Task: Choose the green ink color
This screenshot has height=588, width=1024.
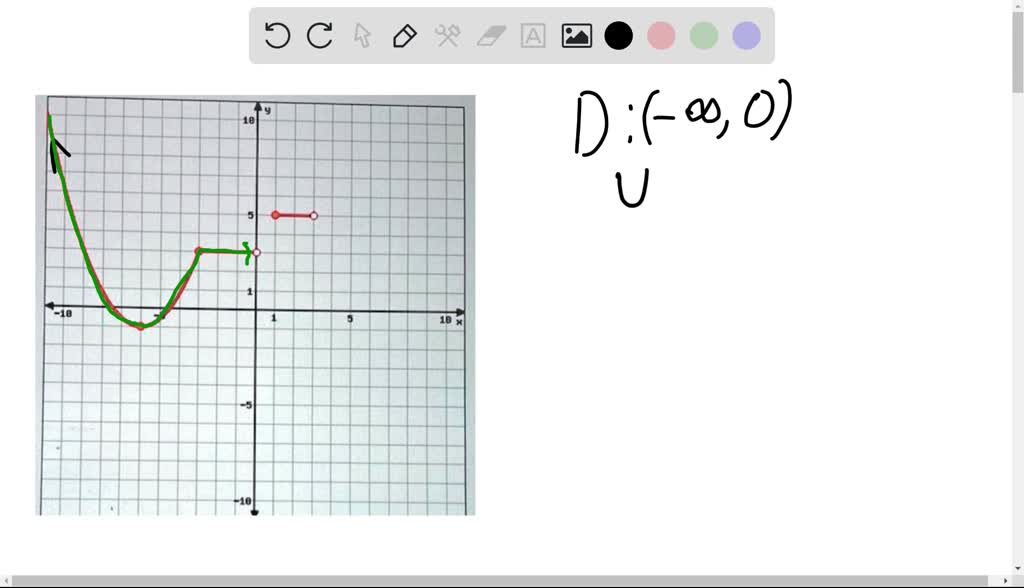Action: pyautogui.click(x=703, y=35)
